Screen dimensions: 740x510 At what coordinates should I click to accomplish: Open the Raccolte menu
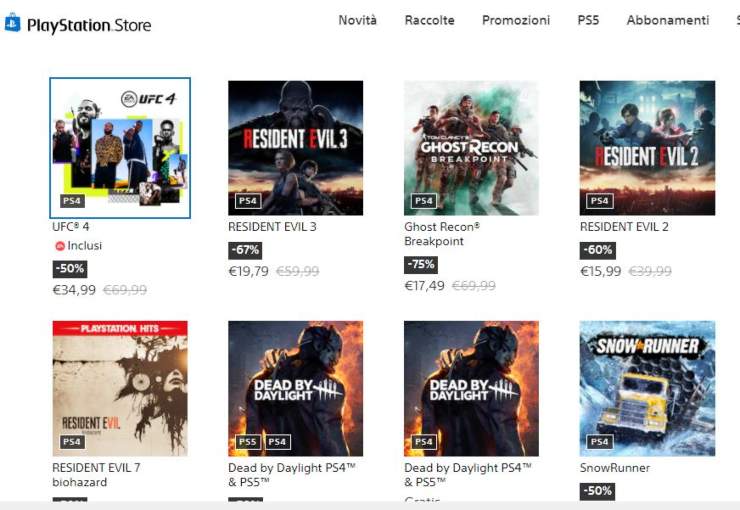(x=429, y=20)
